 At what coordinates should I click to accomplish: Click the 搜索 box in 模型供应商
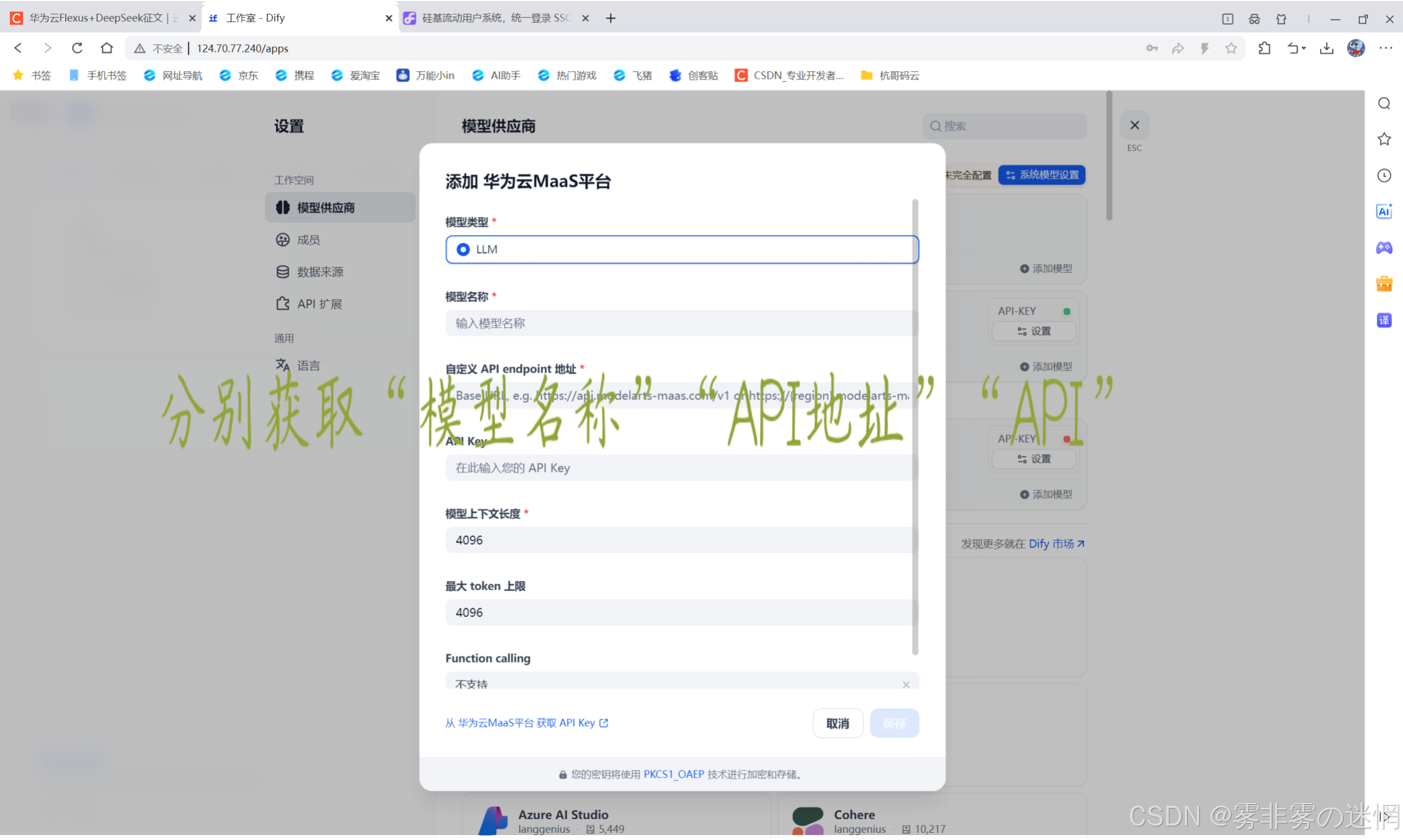(1004, 126)
